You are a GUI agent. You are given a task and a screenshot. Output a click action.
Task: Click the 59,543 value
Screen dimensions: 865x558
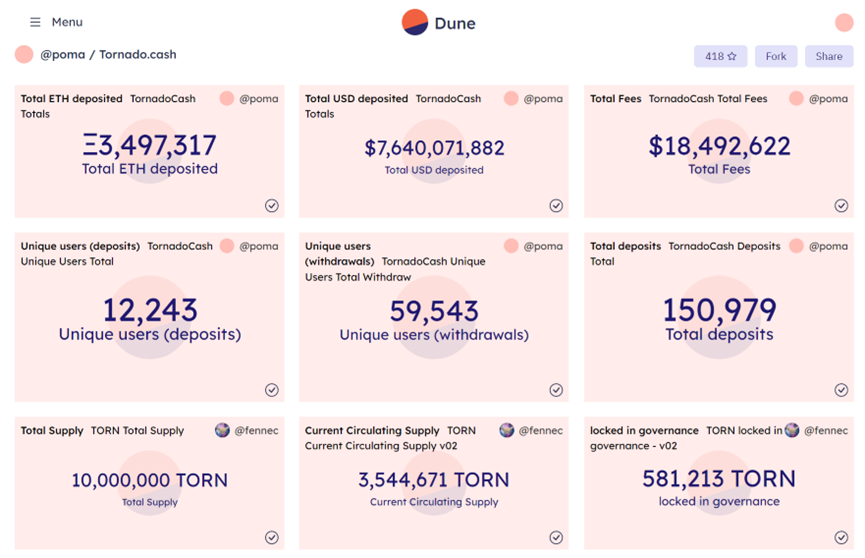434,311
